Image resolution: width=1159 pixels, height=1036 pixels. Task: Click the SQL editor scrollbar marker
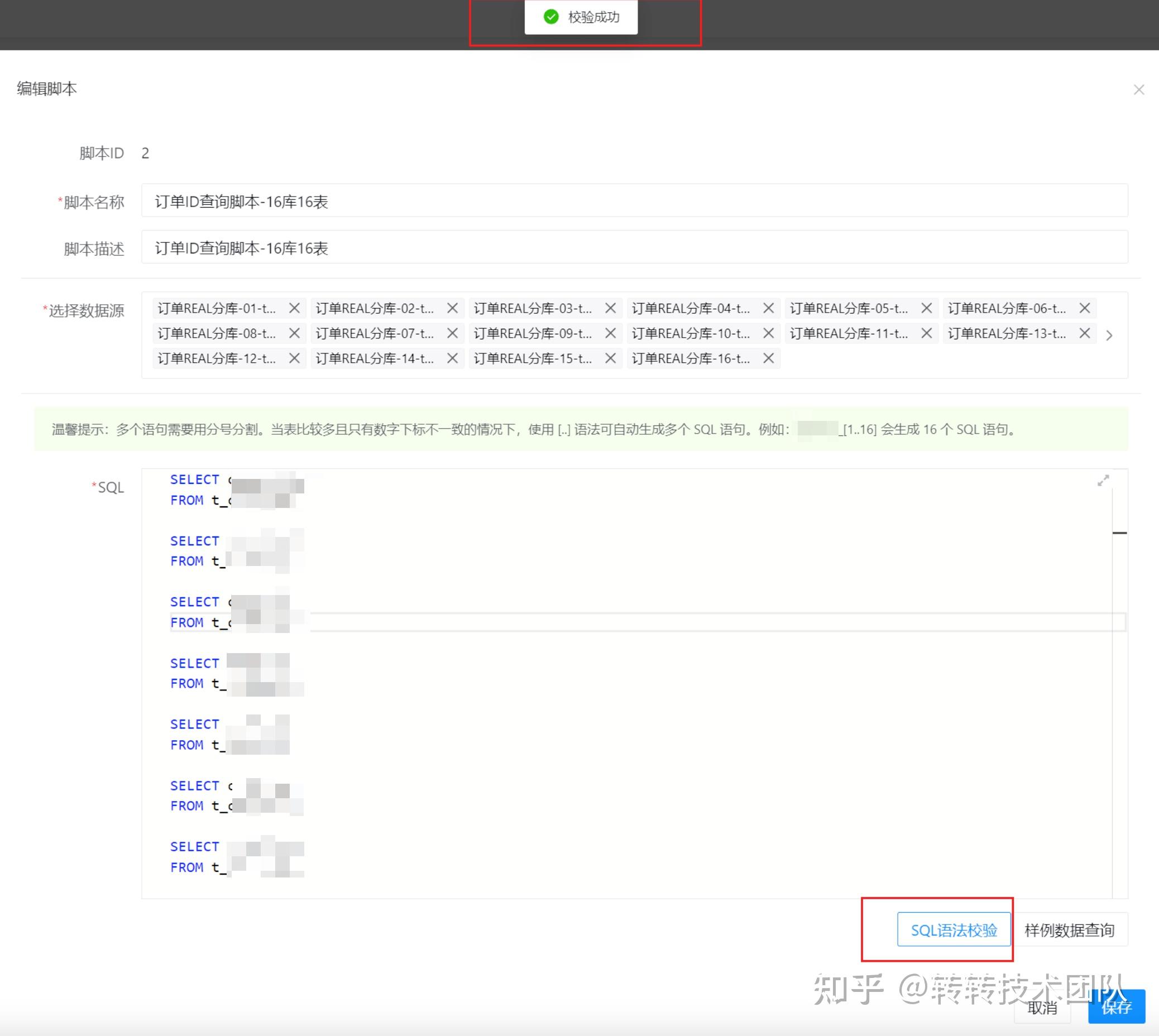[x=1119, y=533]
